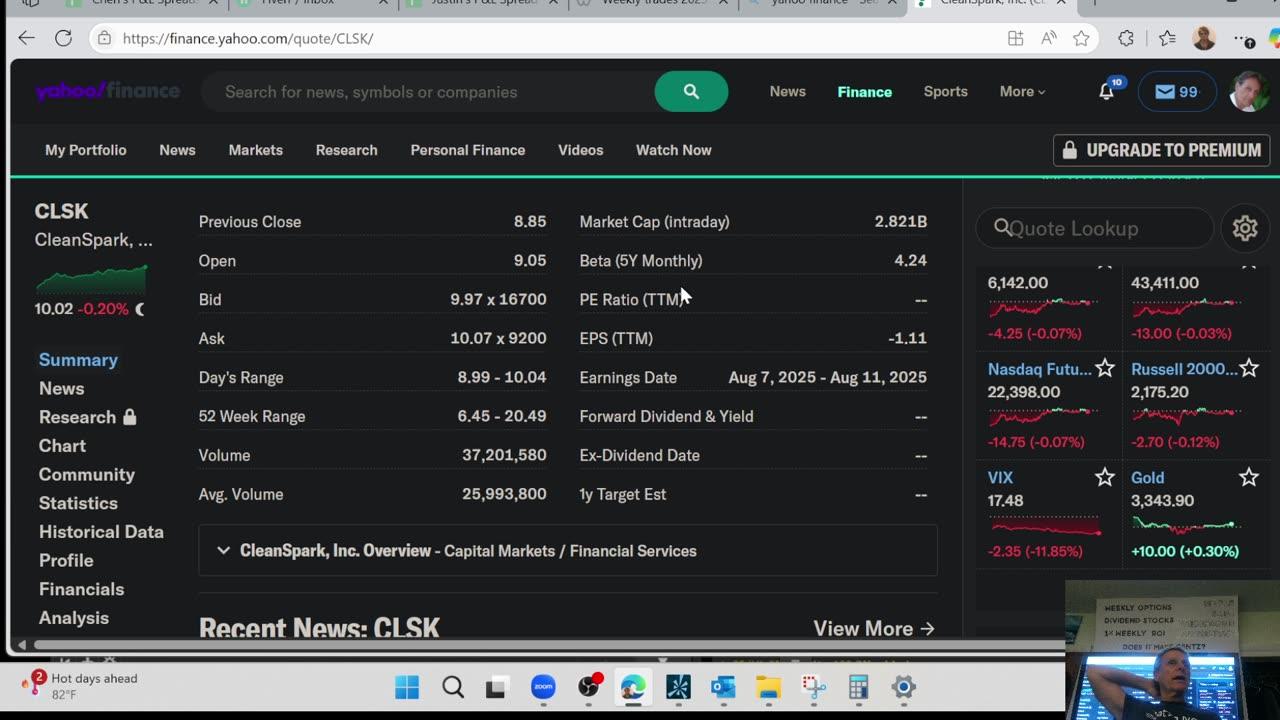Click the CLSK mini price chart
This screenshot has height=720, width=1280.
[x=92, y=279]
